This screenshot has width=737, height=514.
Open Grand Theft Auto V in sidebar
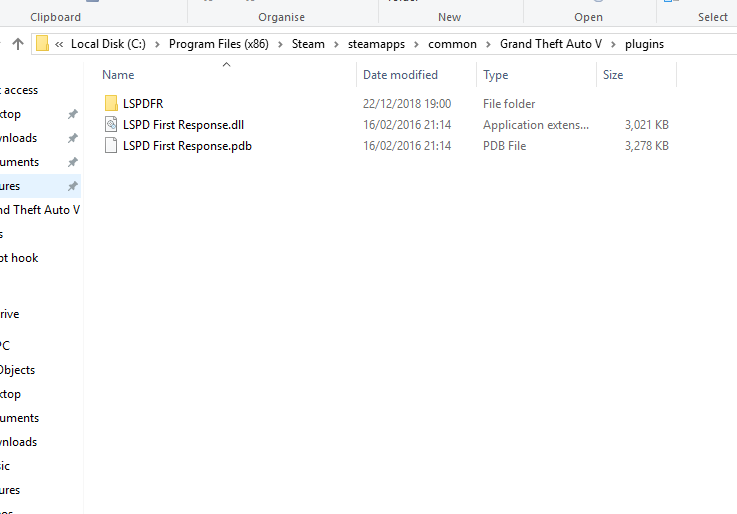click(40, 210)
